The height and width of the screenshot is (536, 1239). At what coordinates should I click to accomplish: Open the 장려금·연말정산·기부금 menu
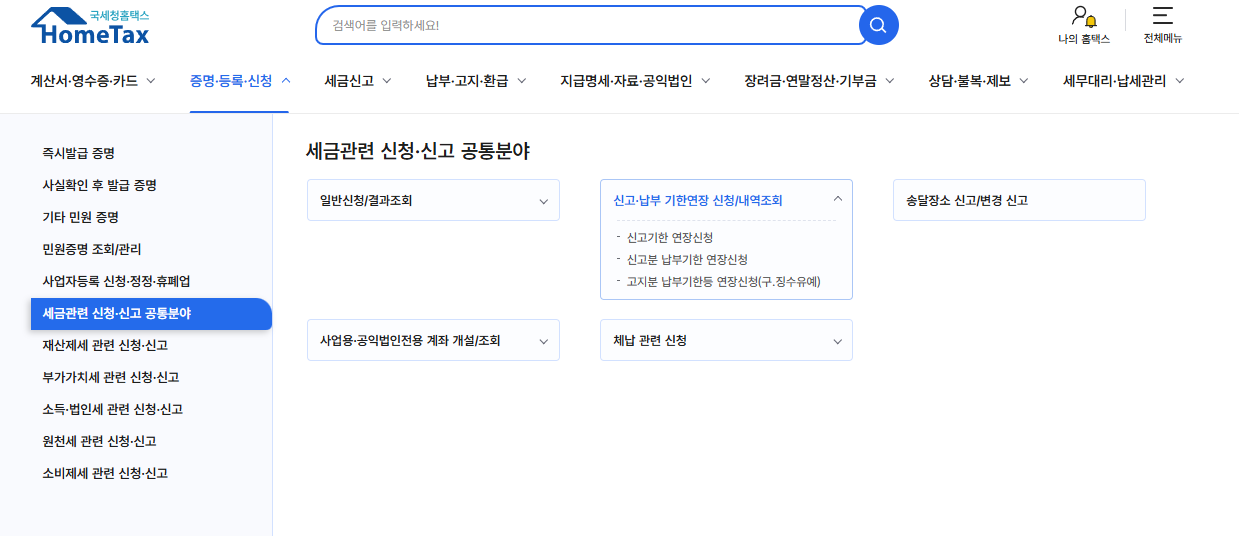(x=819, y=81)
